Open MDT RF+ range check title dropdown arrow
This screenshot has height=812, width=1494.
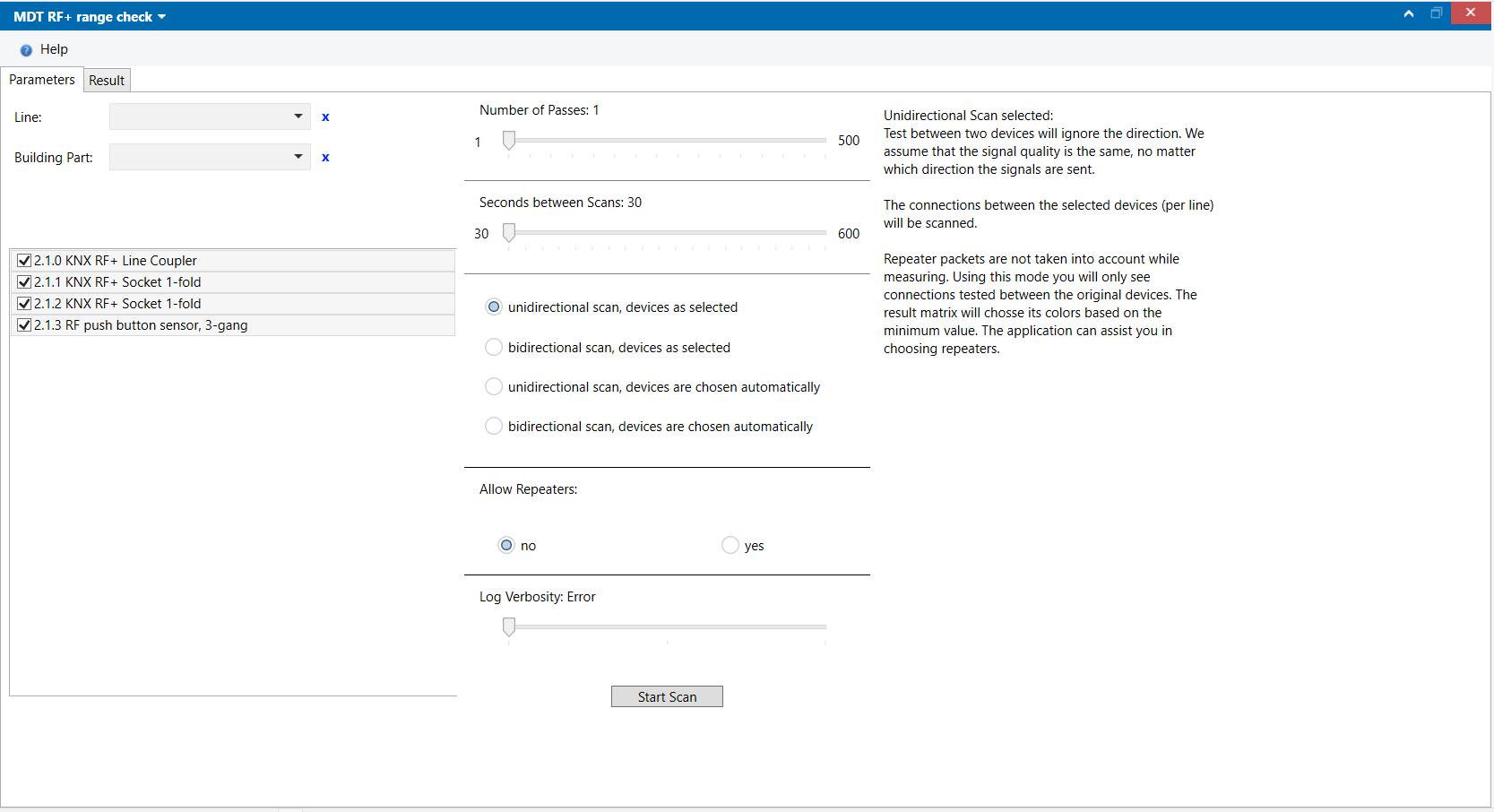point(162,17)
